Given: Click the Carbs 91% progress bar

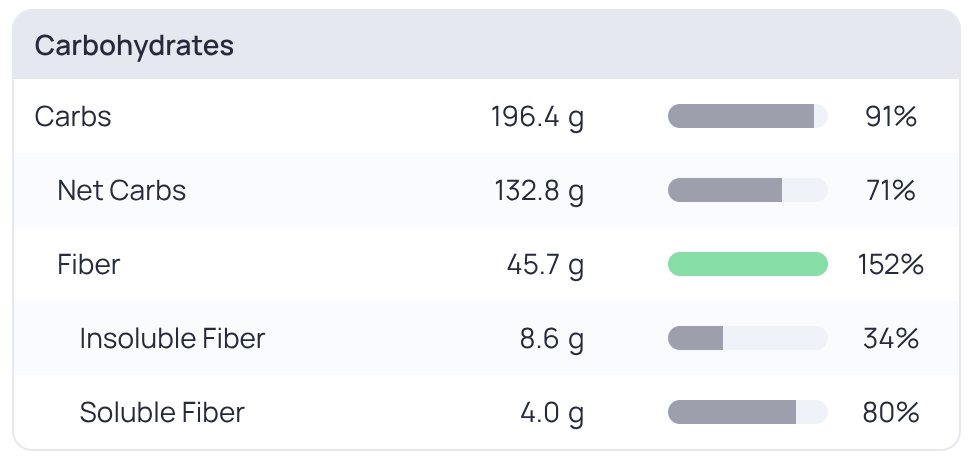Looking at the screenshot, I should point(748,116).
